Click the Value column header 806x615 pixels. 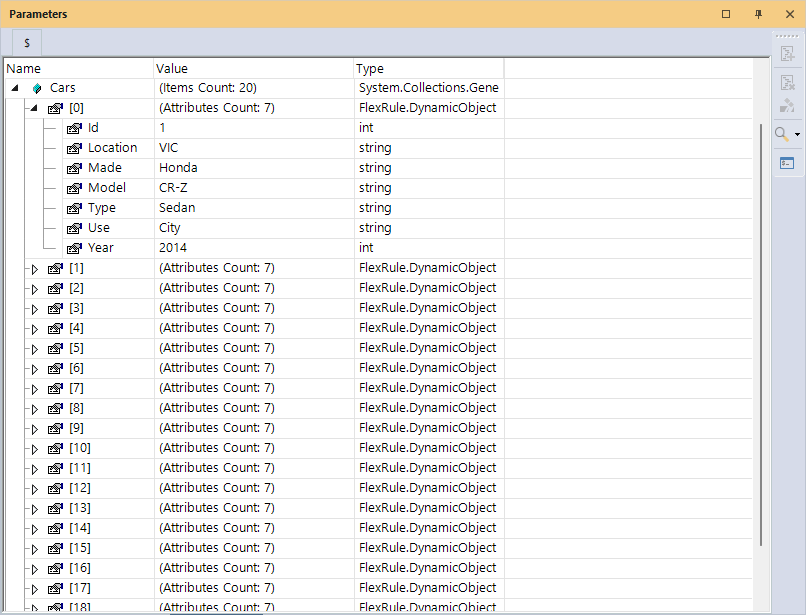(x=254, y=69)
